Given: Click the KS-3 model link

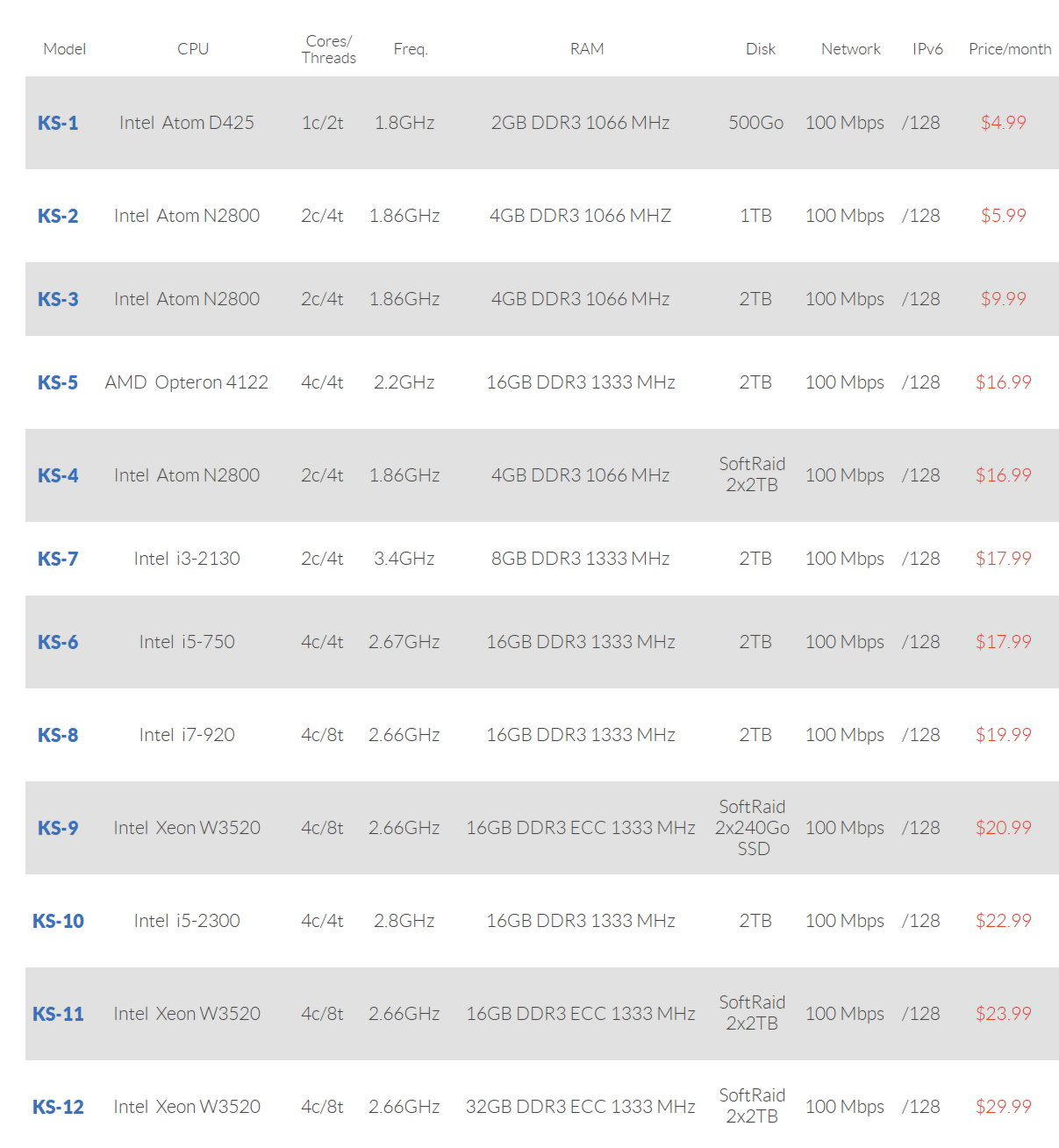Looking at the screenshot, I should (58, 299).
